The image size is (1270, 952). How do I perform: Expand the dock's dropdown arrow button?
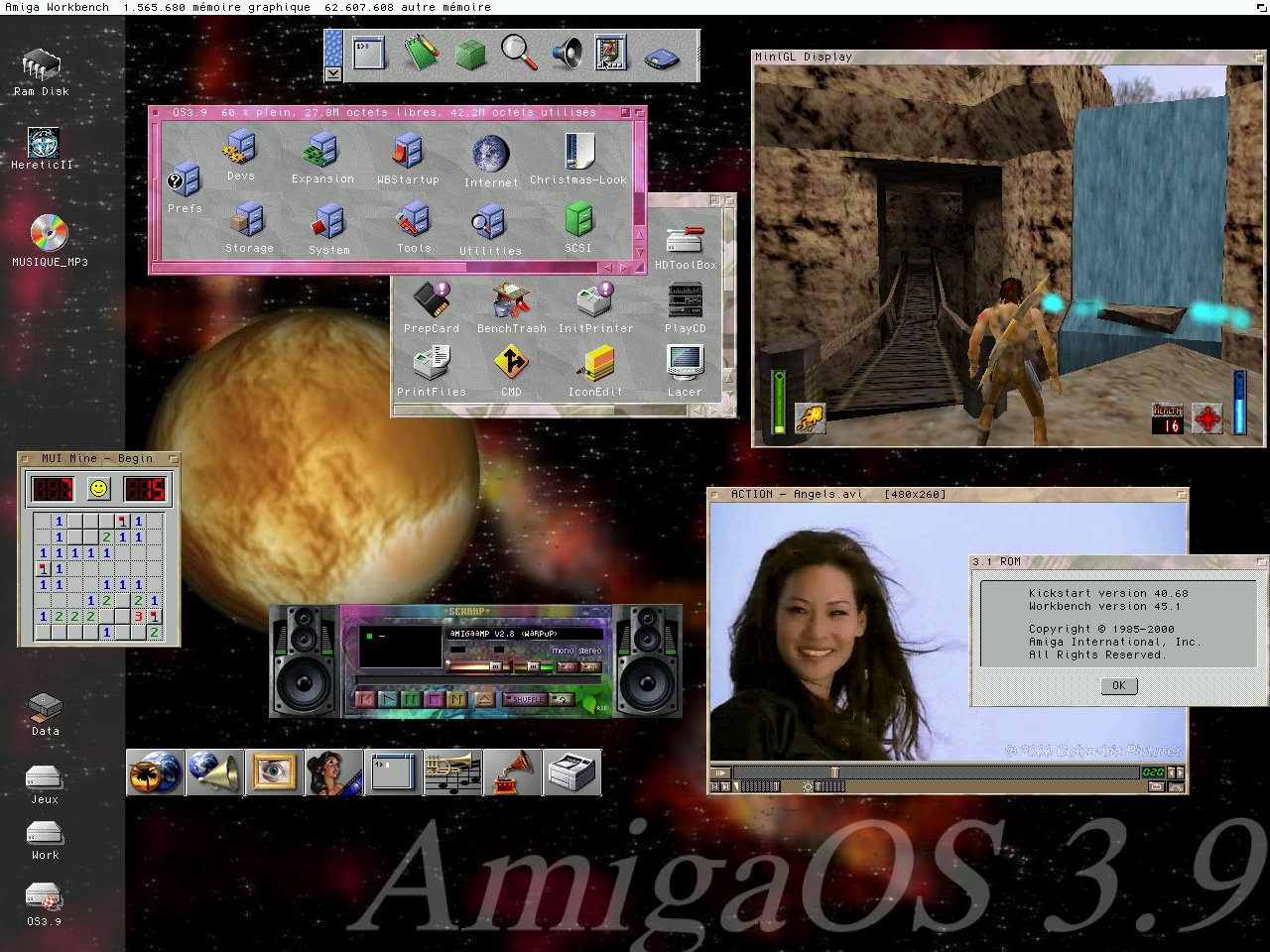333,73
